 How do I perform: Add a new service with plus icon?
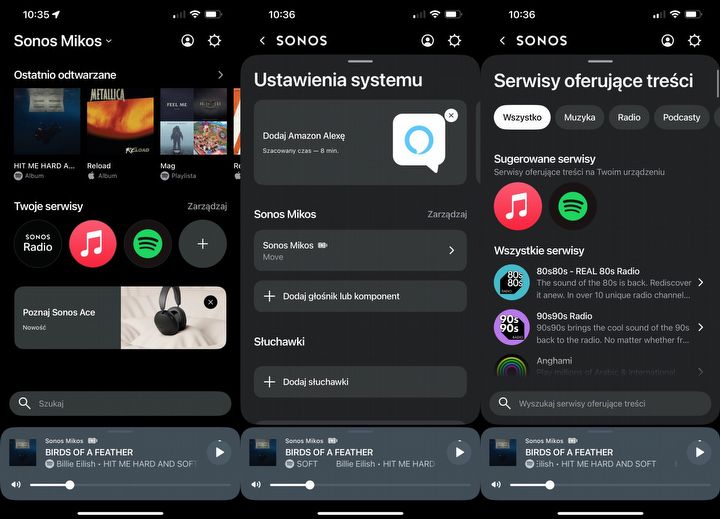point(203,243)
